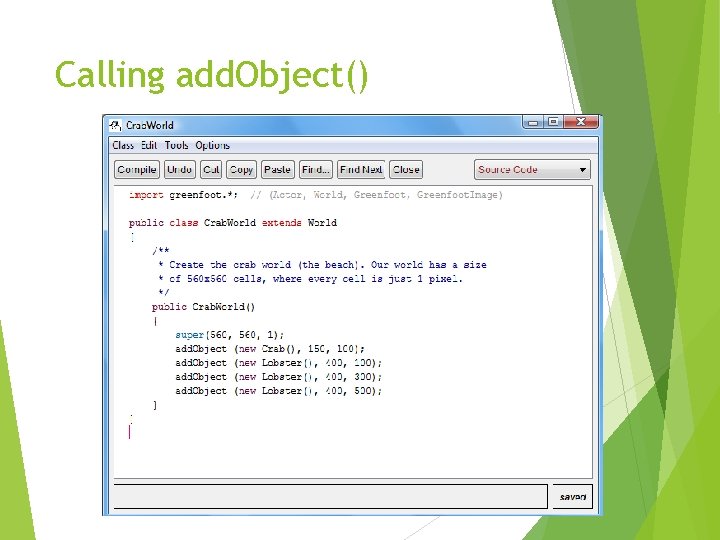Click the Compile button
720x540 pixels.
pyautogui.click(x=137, y=169)
